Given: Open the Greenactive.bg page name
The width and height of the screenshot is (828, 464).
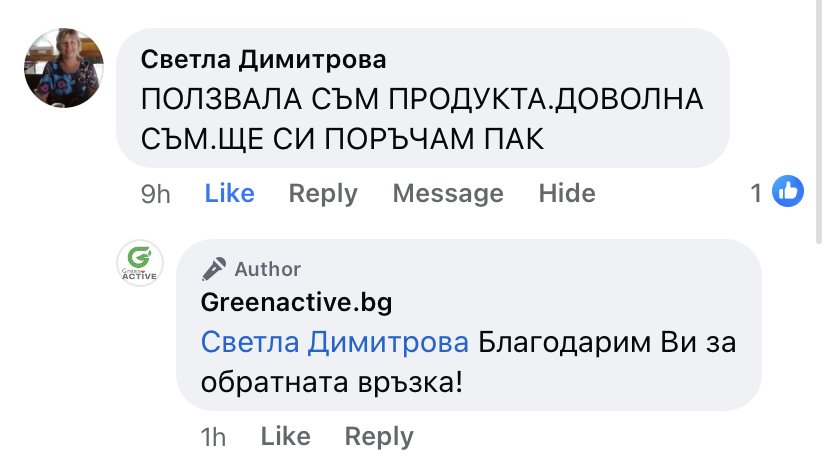Looking at the screenshot, I should [x=296, y=302].
